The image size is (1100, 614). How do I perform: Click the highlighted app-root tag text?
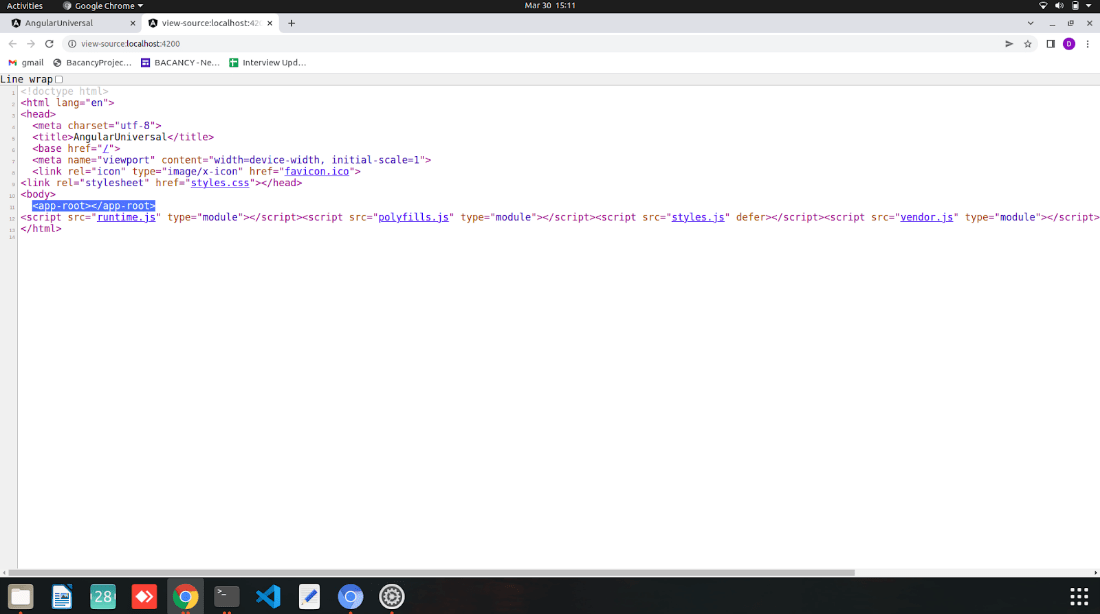tap(93, 206)
